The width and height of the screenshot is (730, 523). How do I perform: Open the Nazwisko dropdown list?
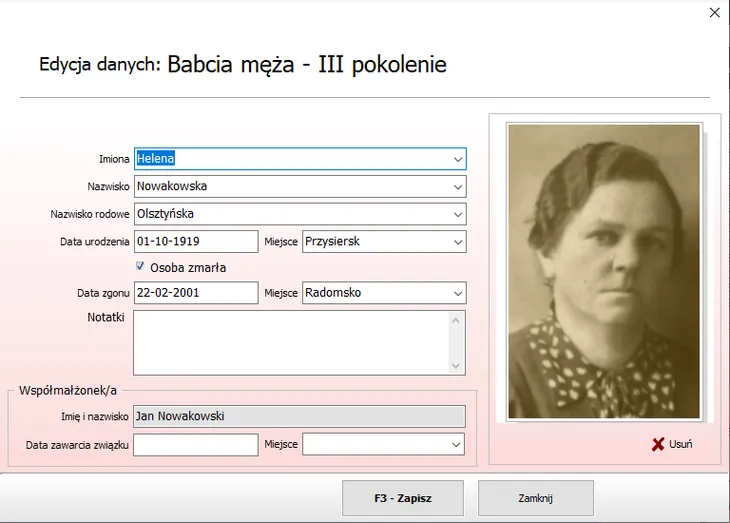[x=458, y=187]
